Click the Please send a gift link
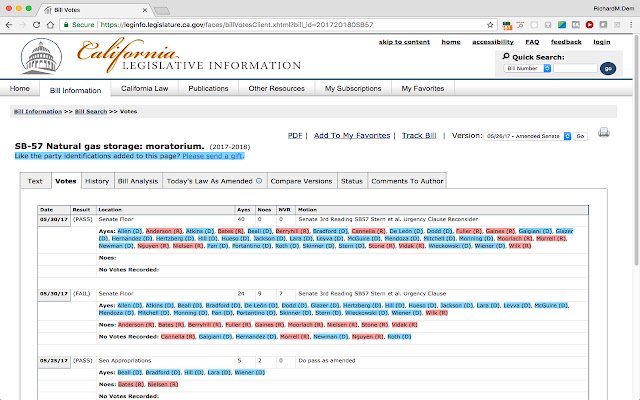Viewport: 640px width, 400px height. pyautogui.click(x=213, y=156)
